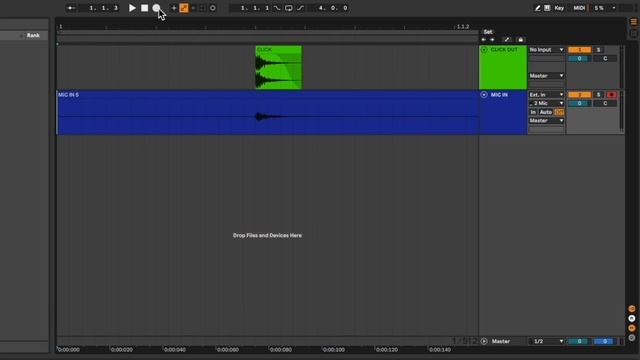Toggle the Punch-Out switch
The width and height of the screenshot is (640, 360).
coord(300,8)
